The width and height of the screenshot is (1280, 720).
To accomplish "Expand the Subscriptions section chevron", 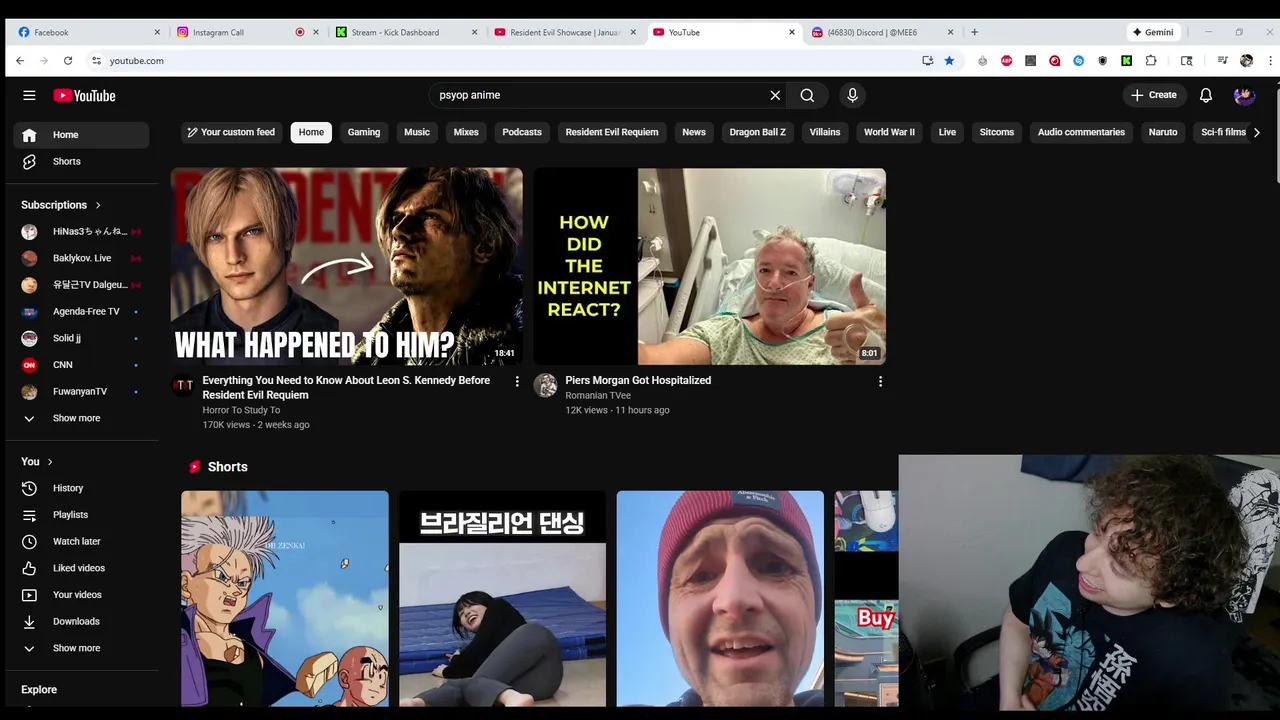I will (x=98, y=205).
